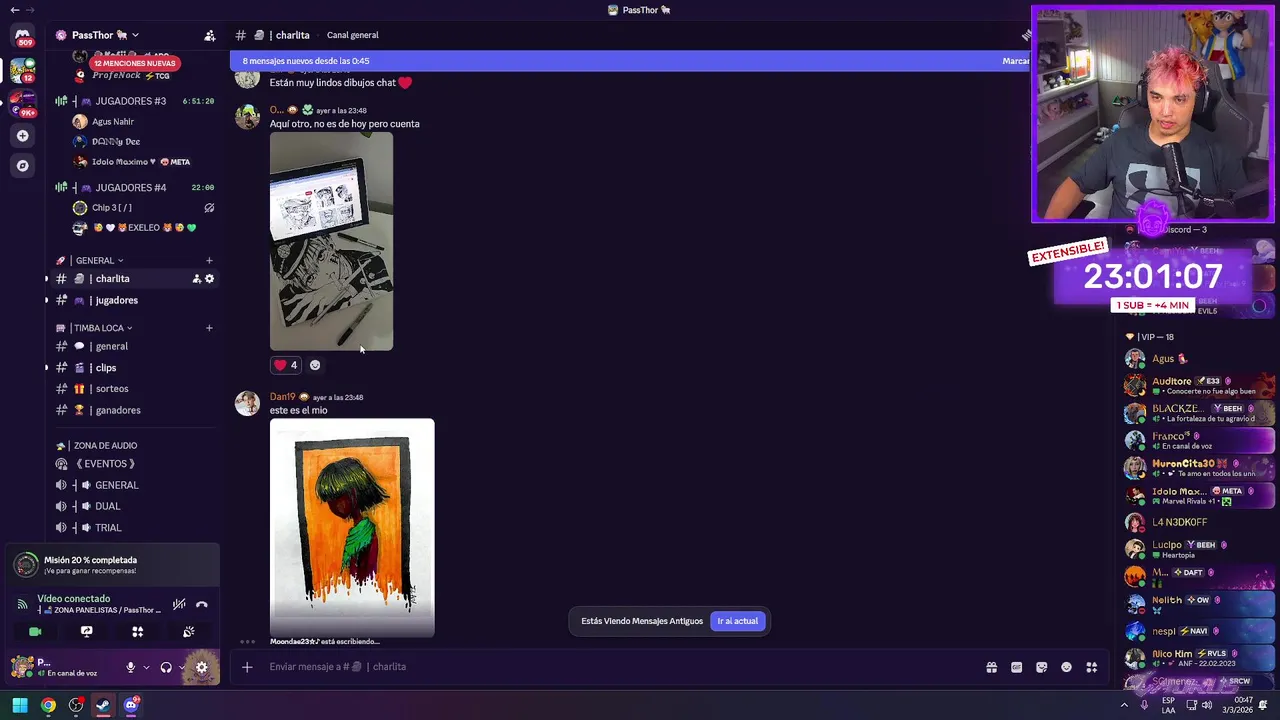Toggle heart reaction with count 4
The width and height of the screenshot is (1280, 720).
click(x=286, y=365)
